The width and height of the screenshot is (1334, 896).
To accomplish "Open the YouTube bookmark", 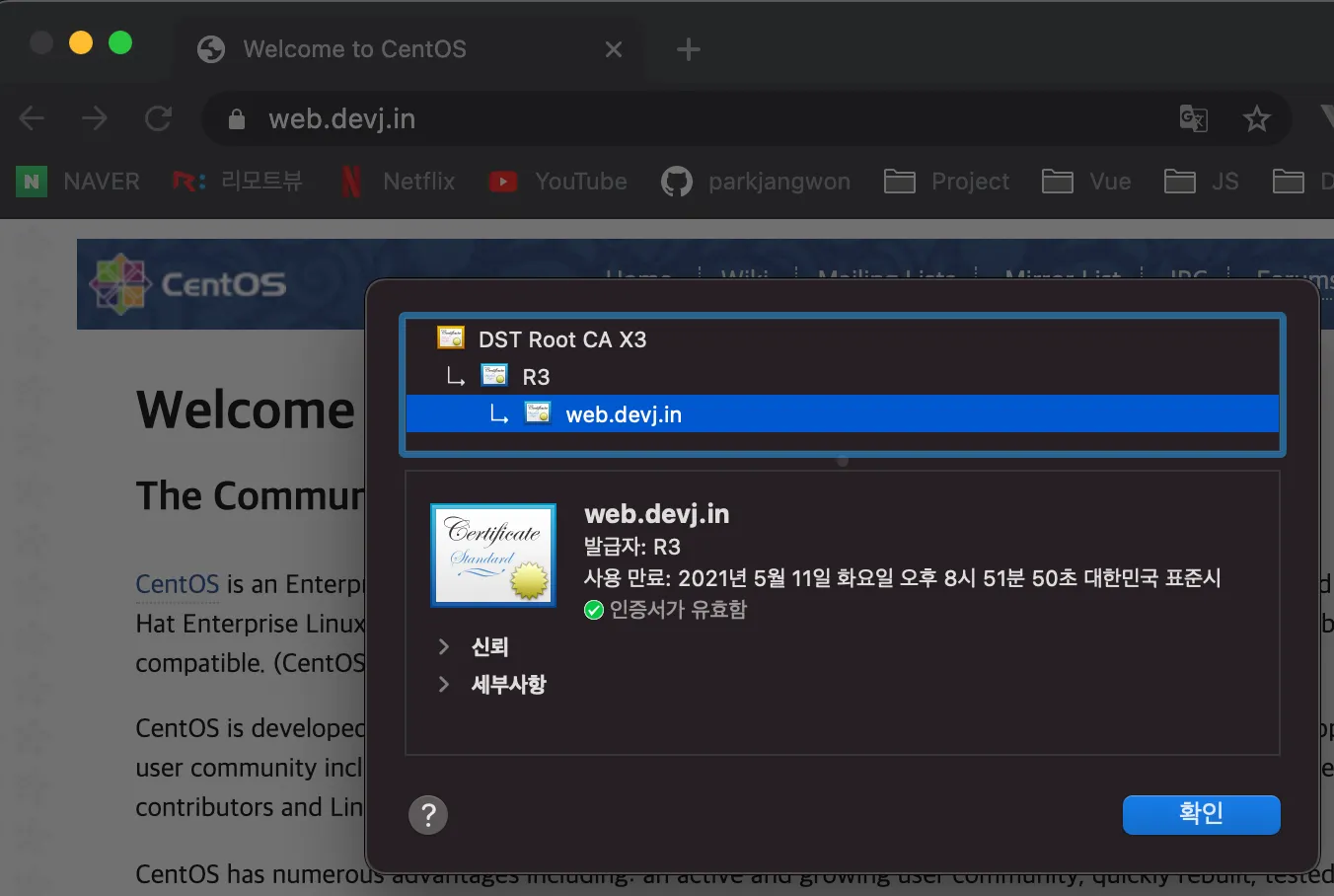I will [x=558, y=182].
